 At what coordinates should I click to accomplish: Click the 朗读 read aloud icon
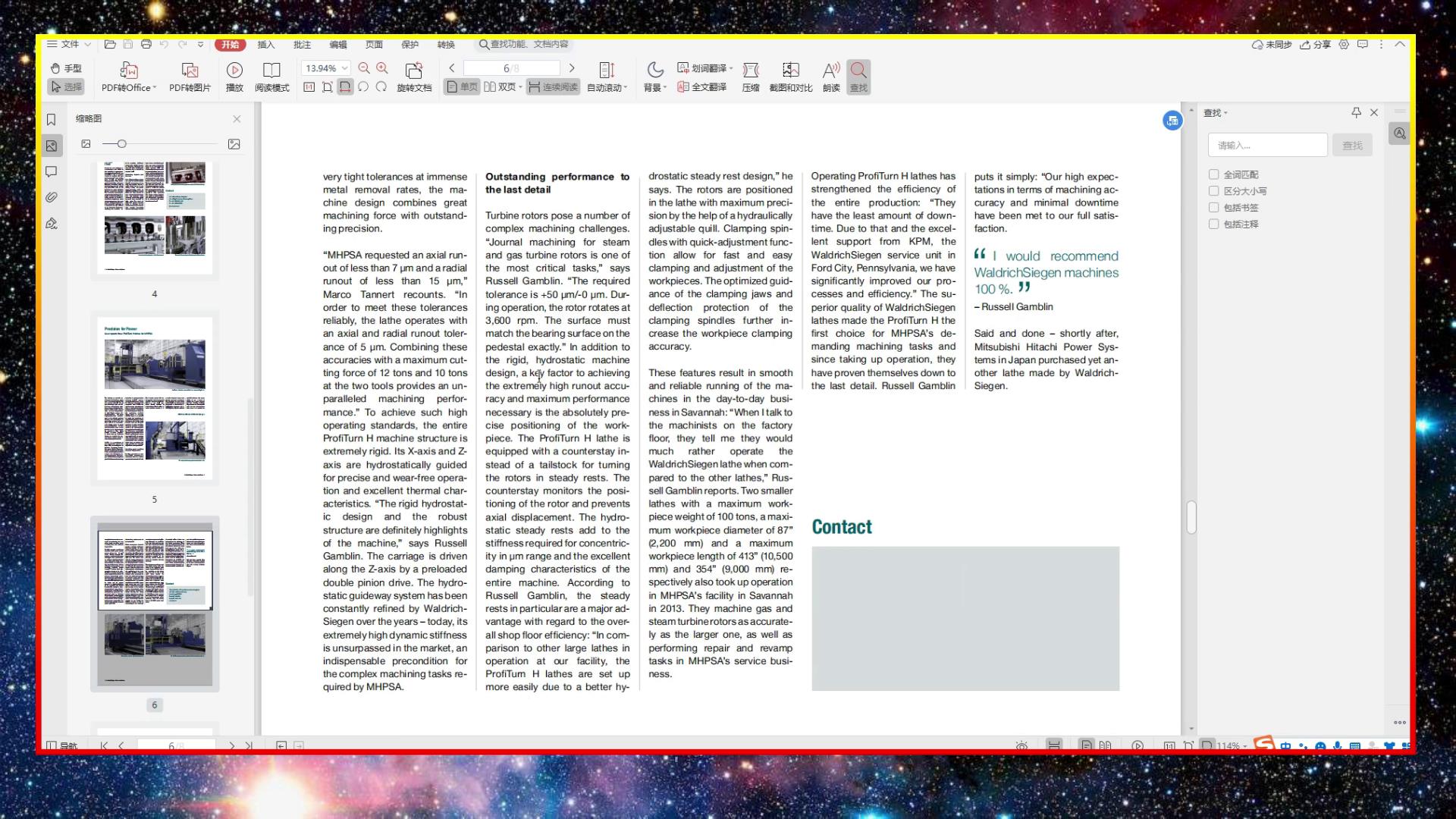[831, 71]
